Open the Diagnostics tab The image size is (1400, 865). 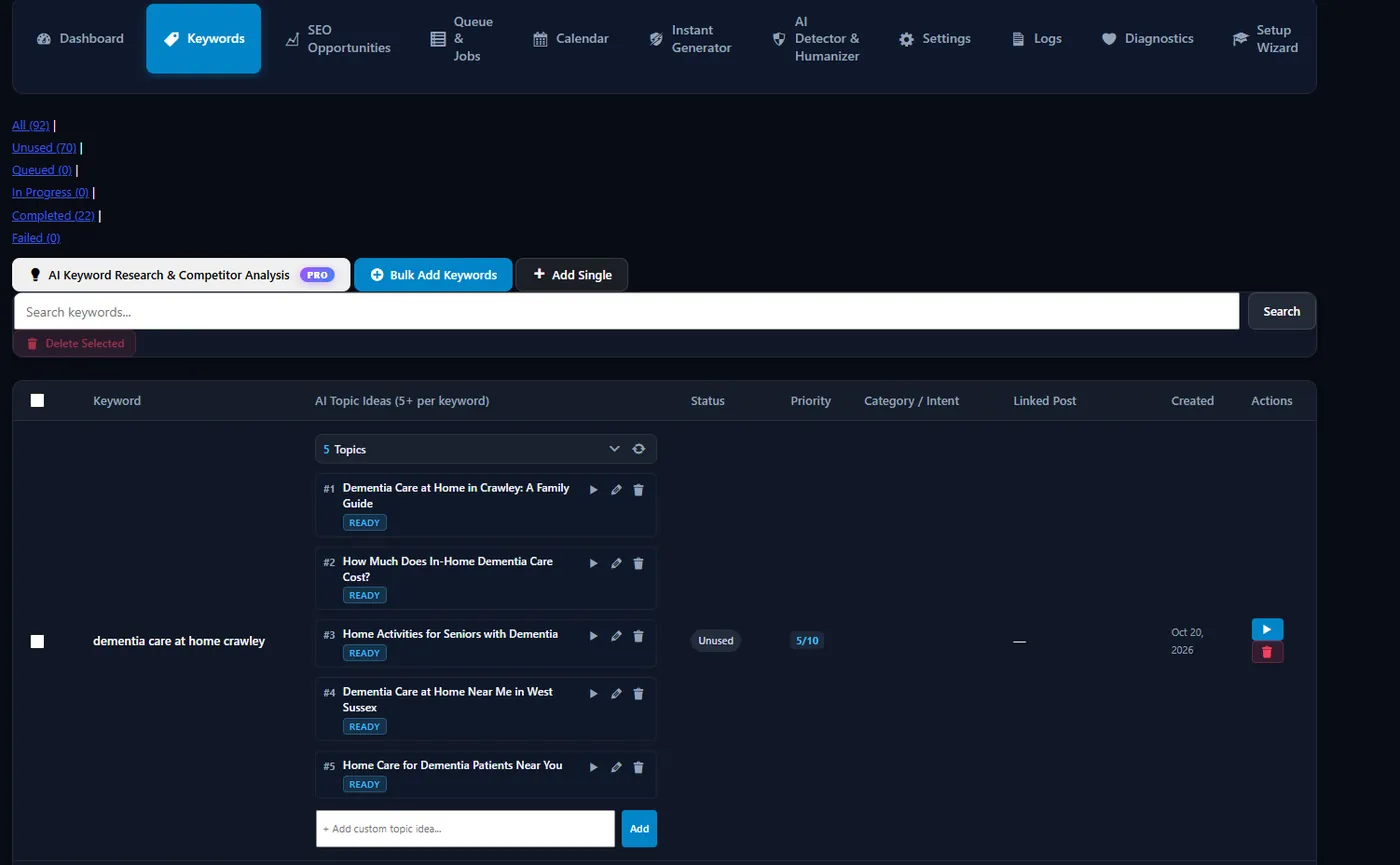tap(1148, 39)
